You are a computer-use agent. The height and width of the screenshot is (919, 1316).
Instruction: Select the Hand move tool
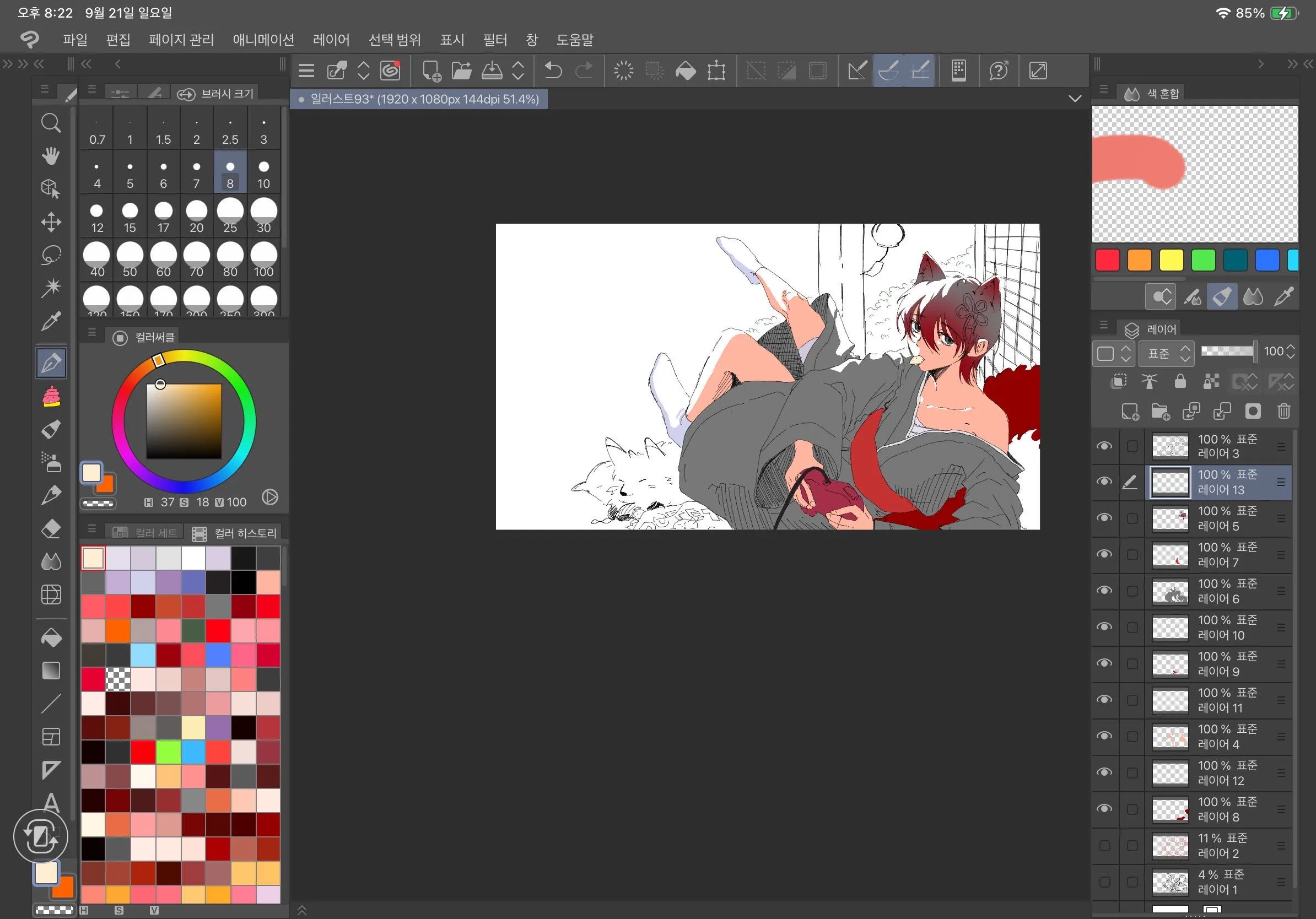[x=51, y=155]
